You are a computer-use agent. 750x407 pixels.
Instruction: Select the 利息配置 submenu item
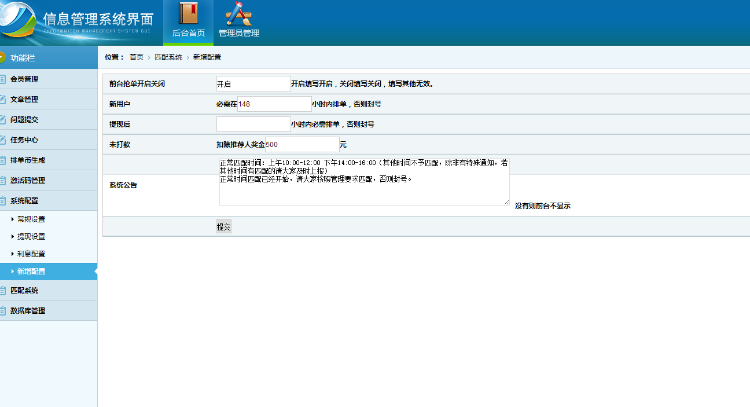(x=31, y=253)
